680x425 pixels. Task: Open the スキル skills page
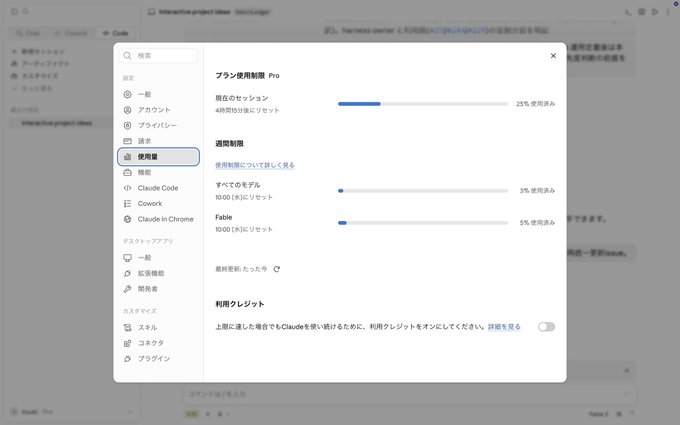coord(158,327)
